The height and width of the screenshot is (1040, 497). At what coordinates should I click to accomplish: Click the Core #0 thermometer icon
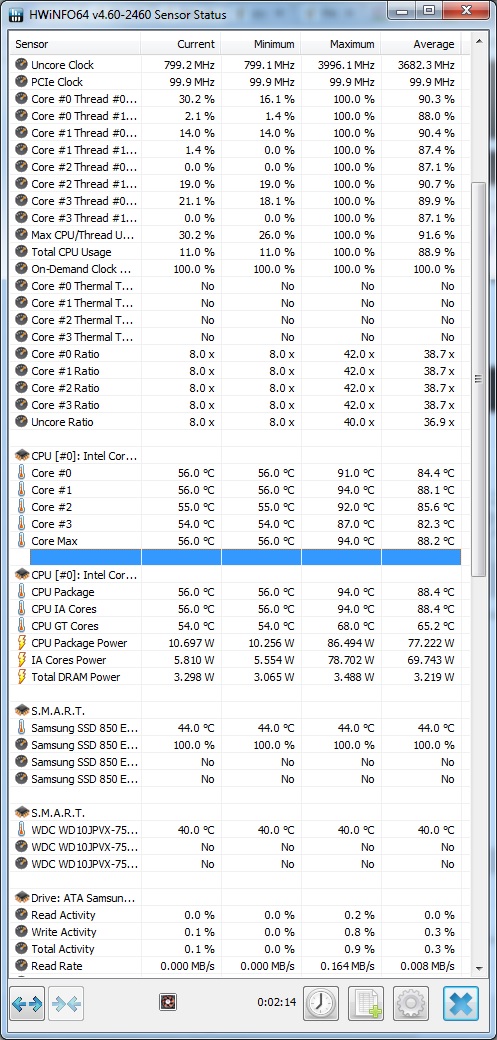pos(21,473)
